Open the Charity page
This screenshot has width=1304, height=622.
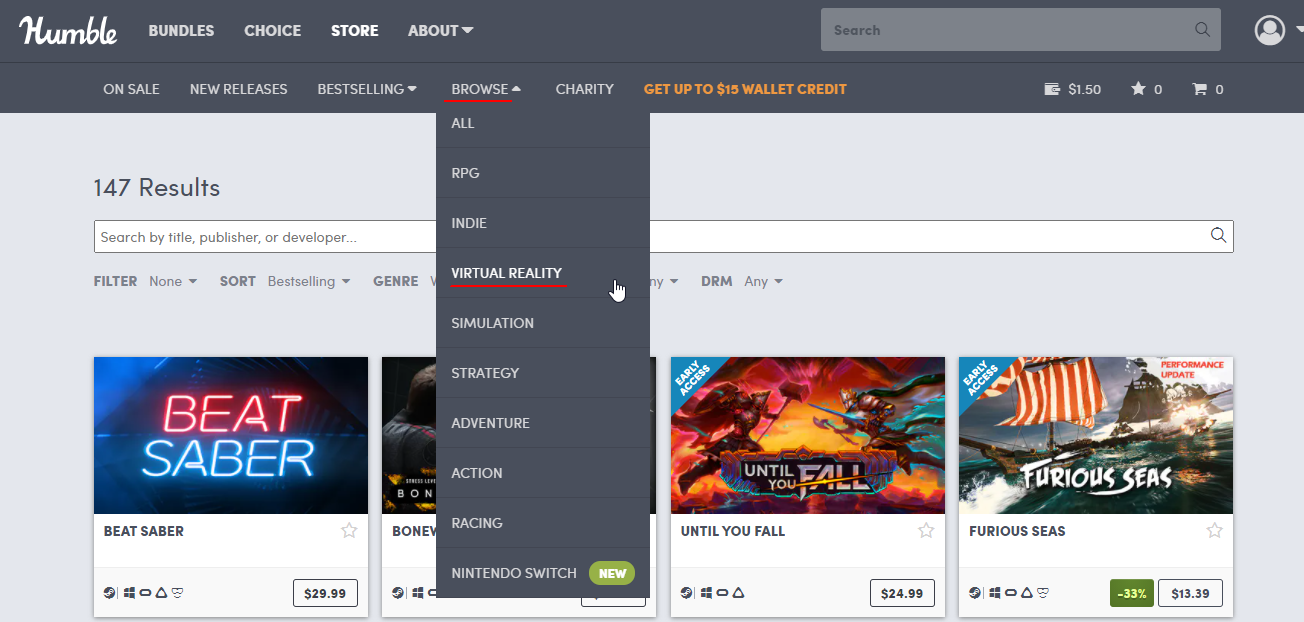585,89
